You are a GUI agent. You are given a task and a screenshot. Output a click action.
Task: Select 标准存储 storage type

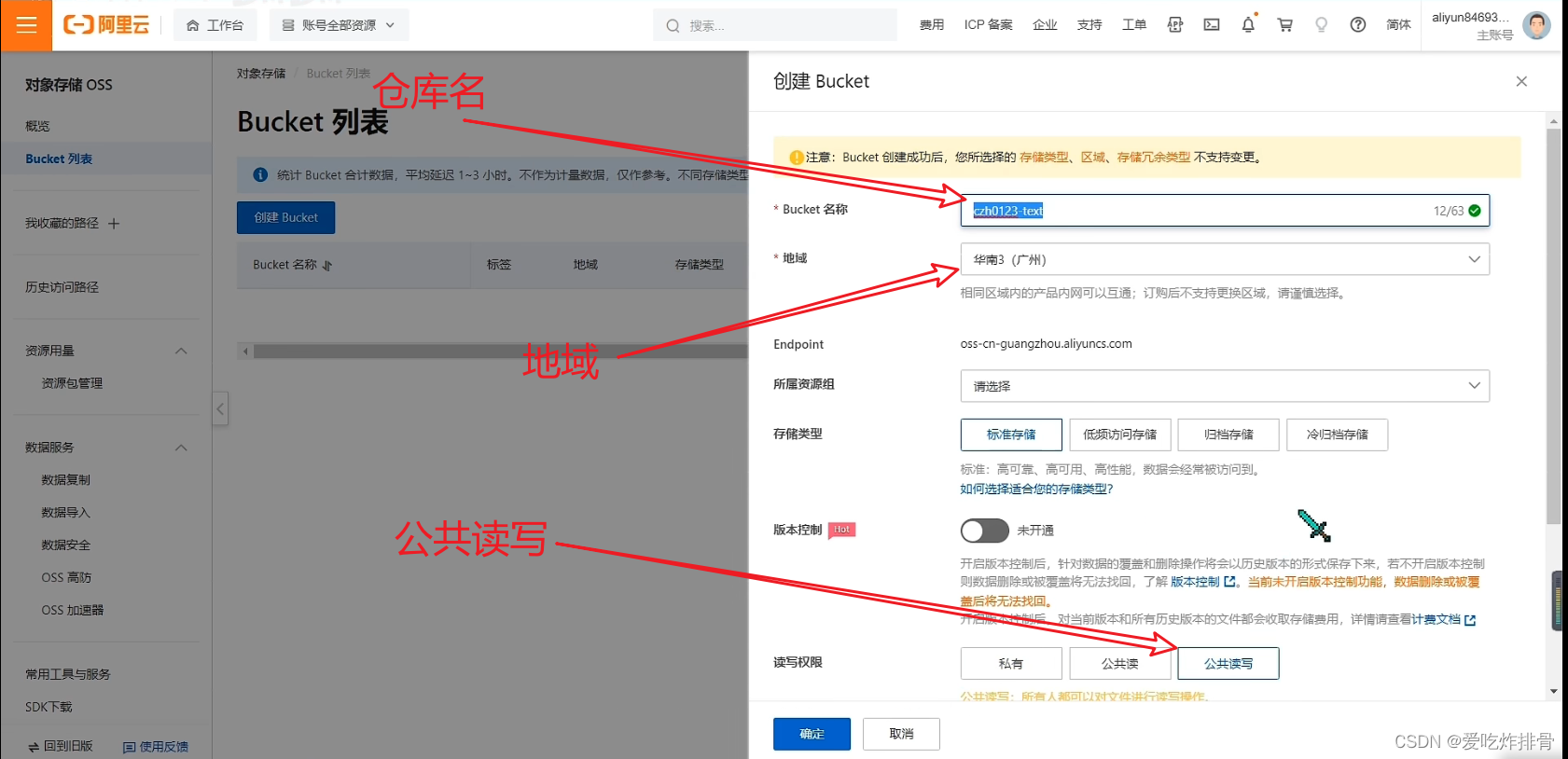[1011, 435]
